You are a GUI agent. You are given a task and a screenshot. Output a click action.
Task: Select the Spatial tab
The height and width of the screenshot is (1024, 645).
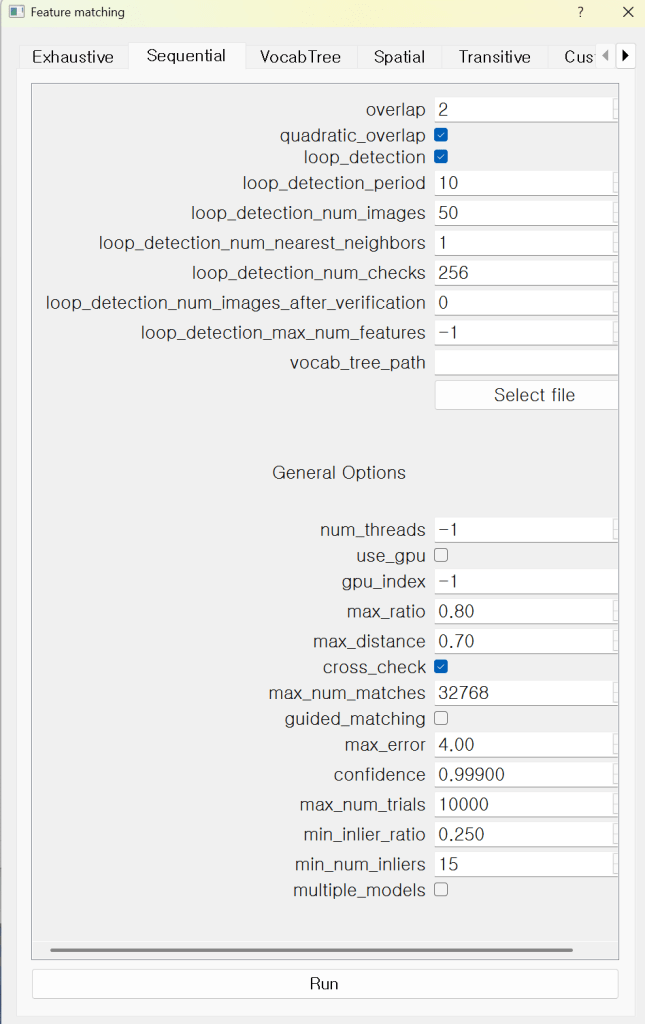point(399,57)
